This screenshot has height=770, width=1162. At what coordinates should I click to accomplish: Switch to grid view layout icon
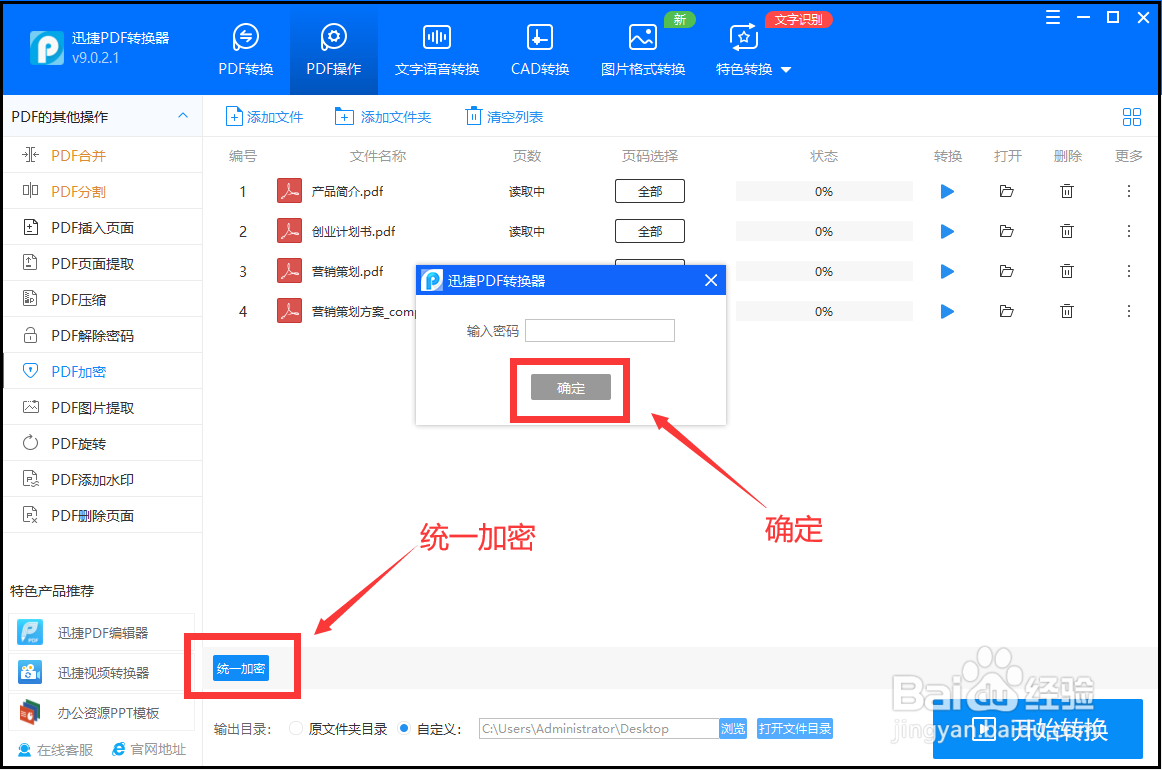[1132, 116]
